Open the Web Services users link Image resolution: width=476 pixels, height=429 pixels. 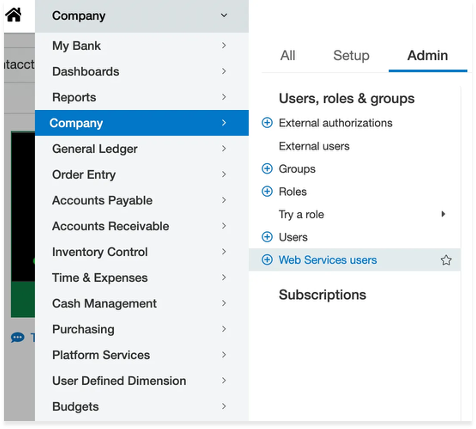click(328, 260)
